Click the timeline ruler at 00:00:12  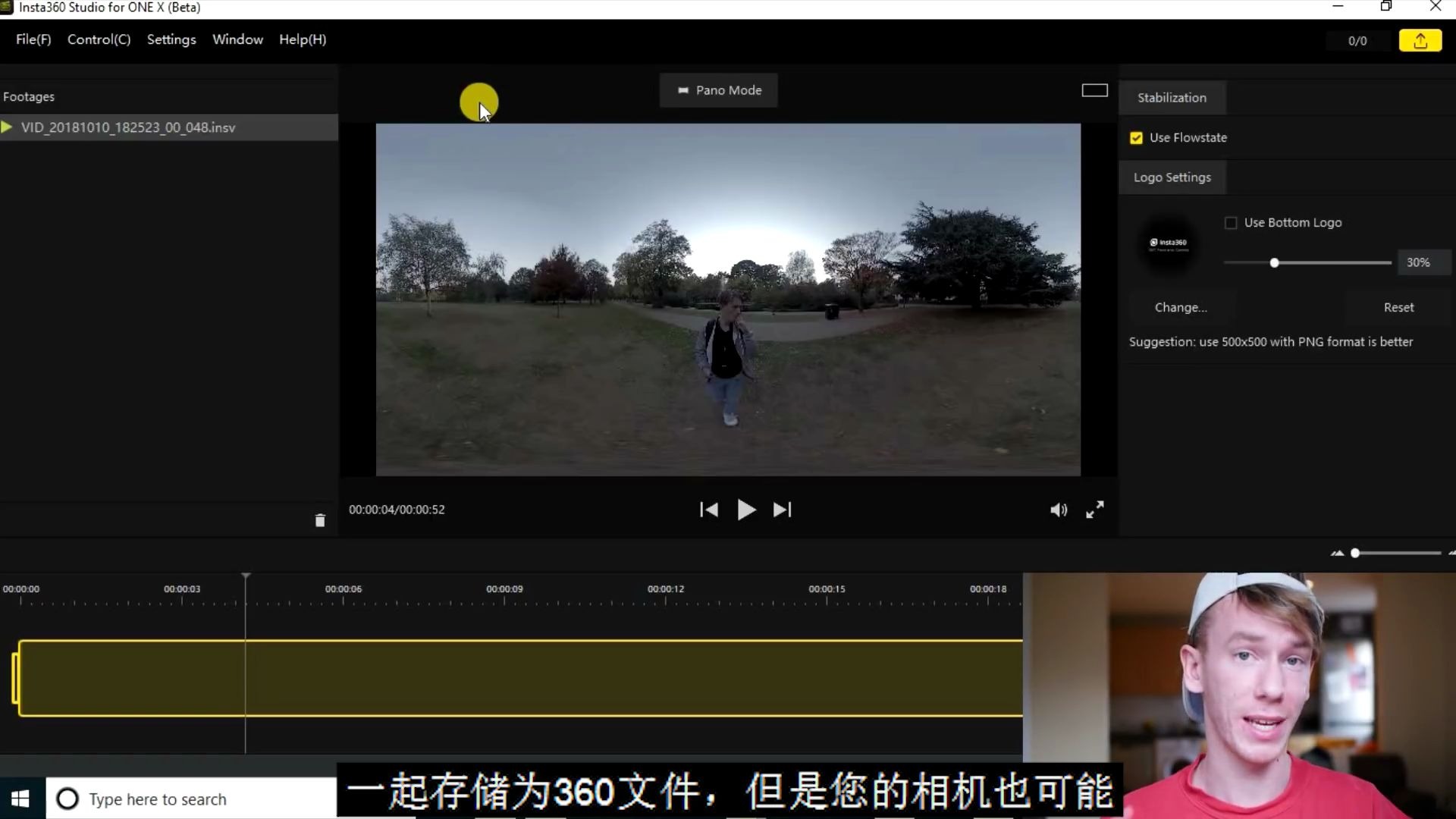click(666, 589)
